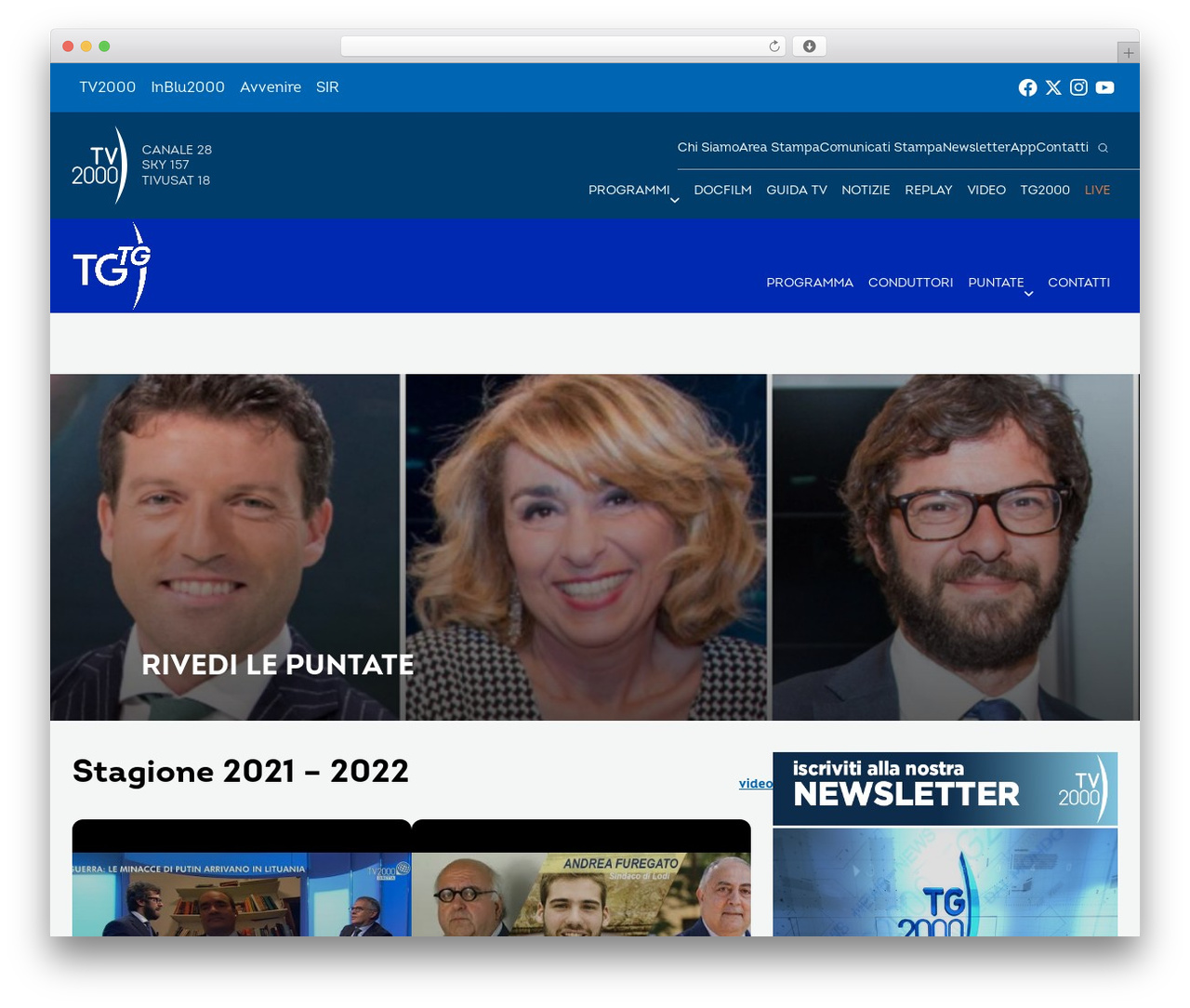Click the search magnifier icon

(x=1103, y=148)
